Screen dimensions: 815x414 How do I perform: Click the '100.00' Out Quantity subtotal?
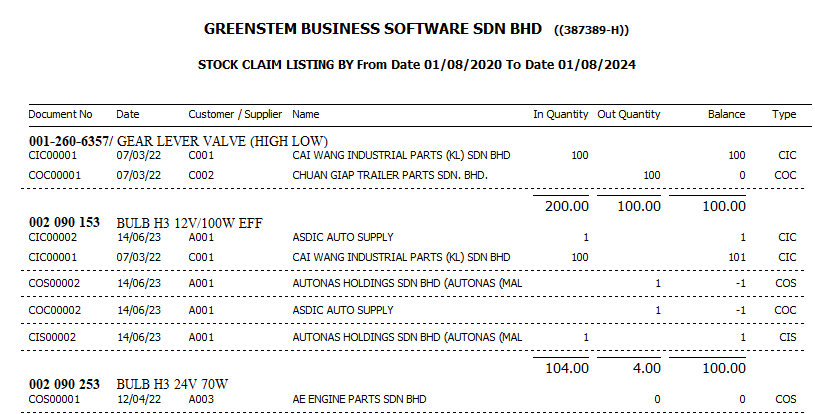pyautogui.click(x=639, y=206)
